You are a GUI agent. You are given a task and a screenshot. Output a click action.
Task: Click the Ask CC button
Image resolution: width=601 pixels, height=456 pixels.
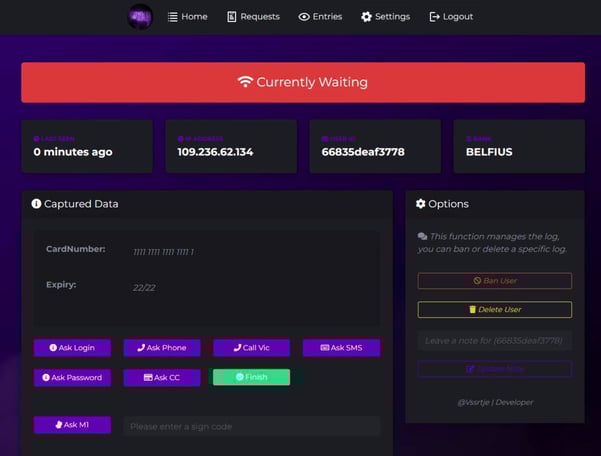tap(162, 377)
